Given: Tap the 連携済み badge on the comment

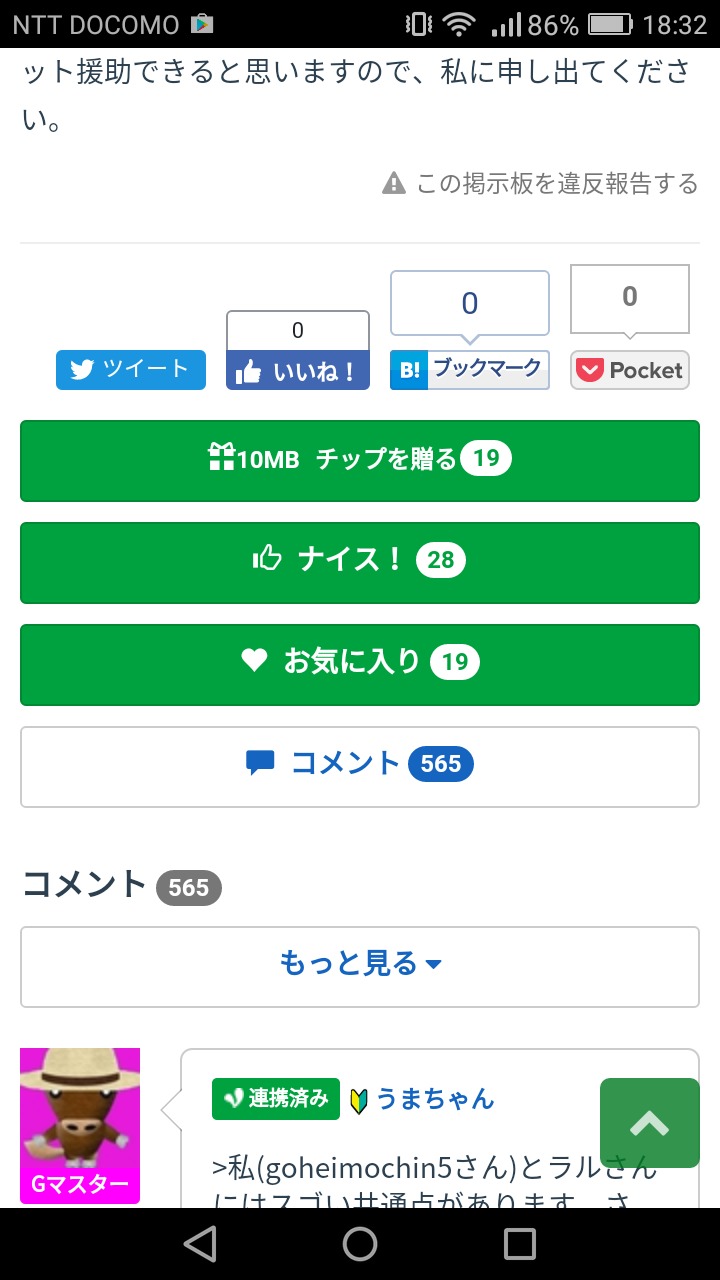Looking at the screenshot, I should (276, 1099).
